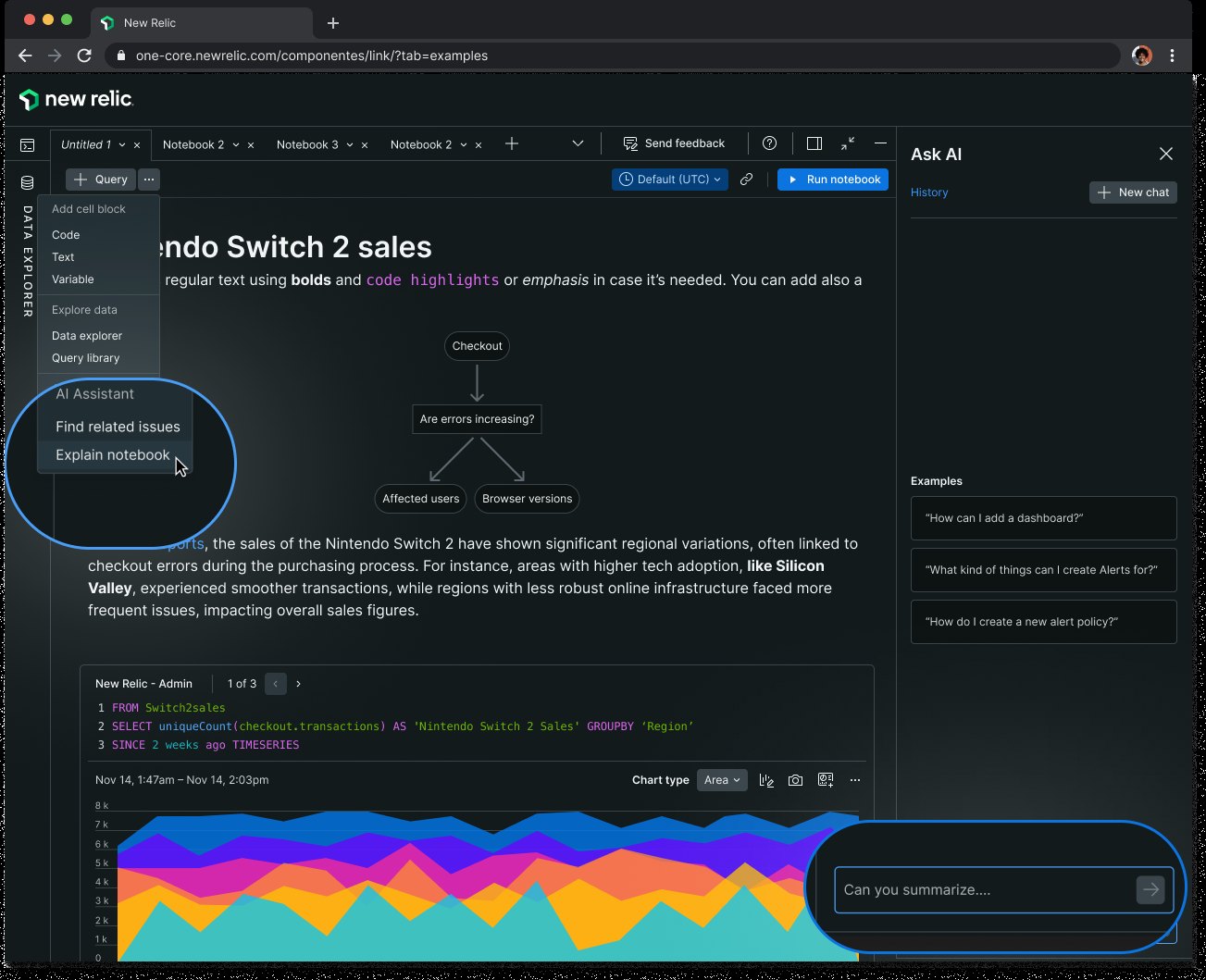
Task: Click the Run notebook button
Action: pos(833,180)
